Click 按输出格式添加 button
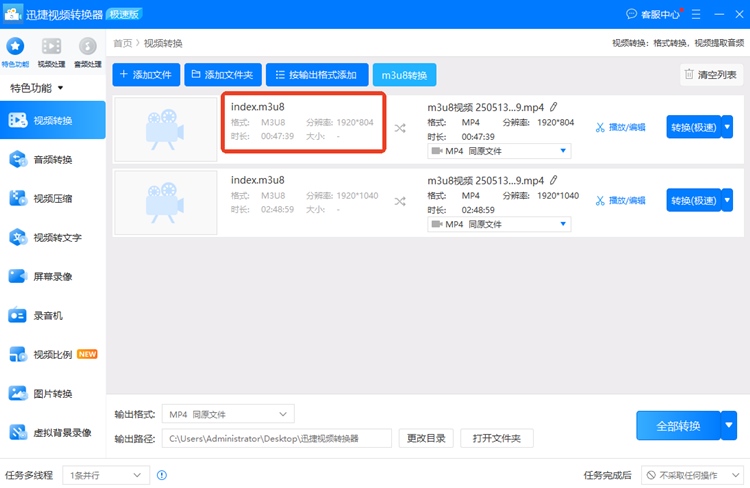Viewport: 750px width, 488px height. click(317, 75)
